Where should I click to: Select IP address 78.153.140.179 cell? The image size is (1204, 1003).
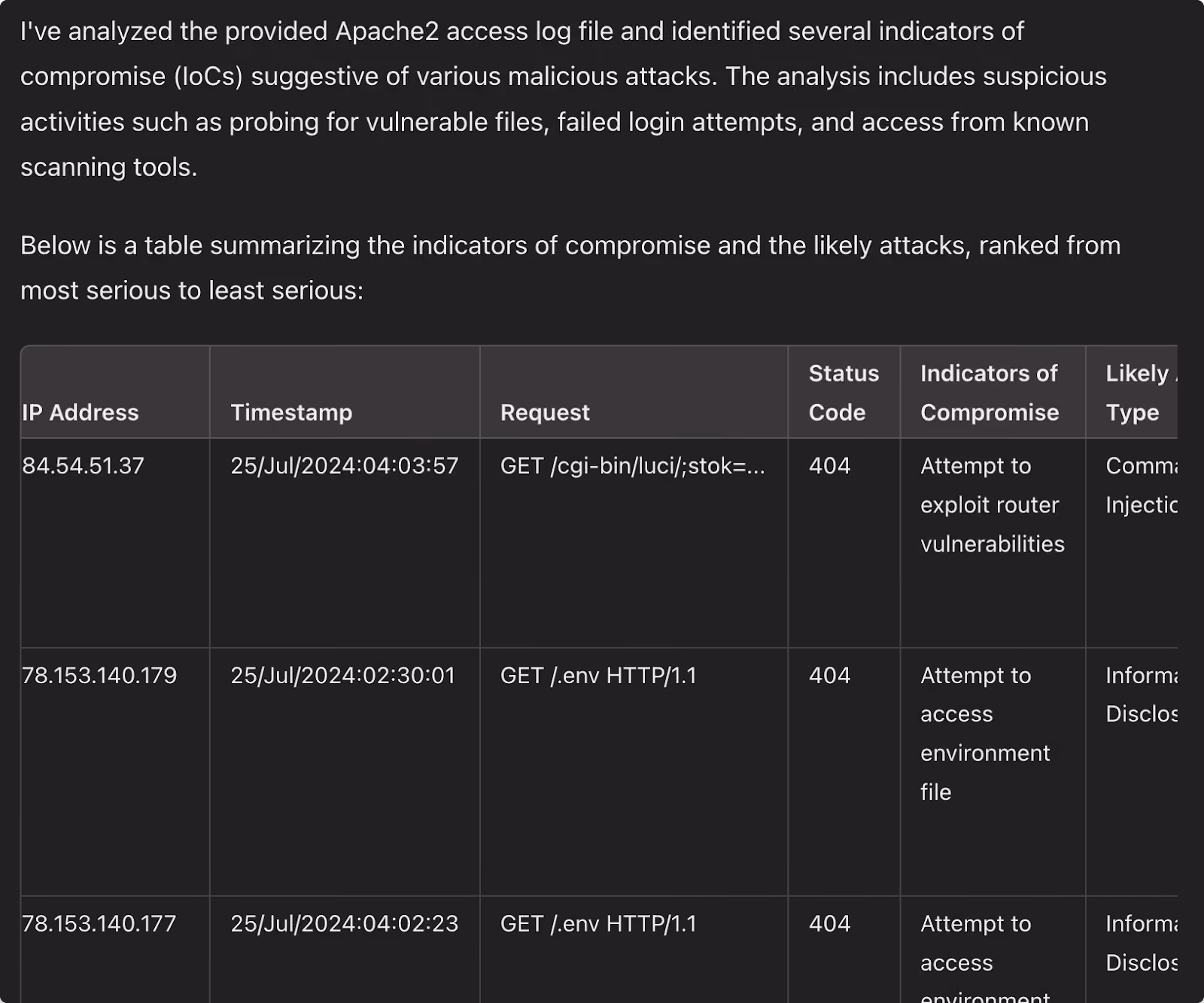(x=99, y=676)
